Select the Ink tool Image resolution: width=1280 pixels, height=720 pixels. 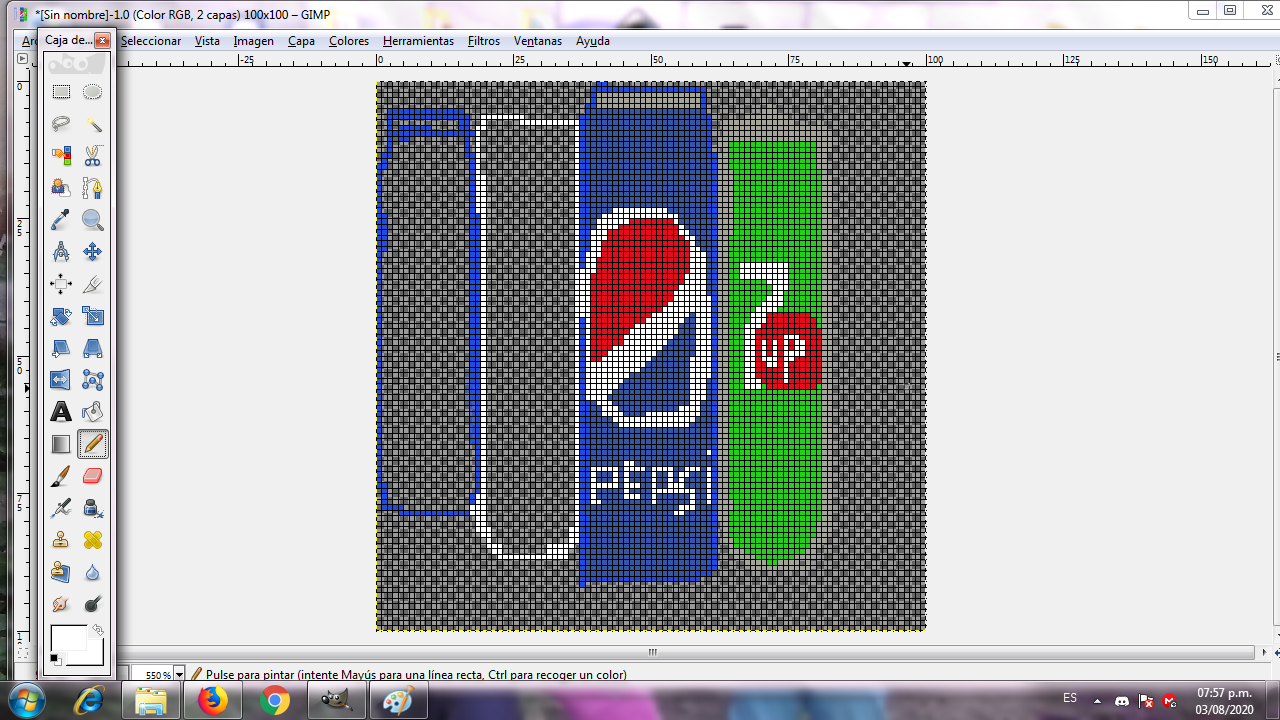click(93, 508)
